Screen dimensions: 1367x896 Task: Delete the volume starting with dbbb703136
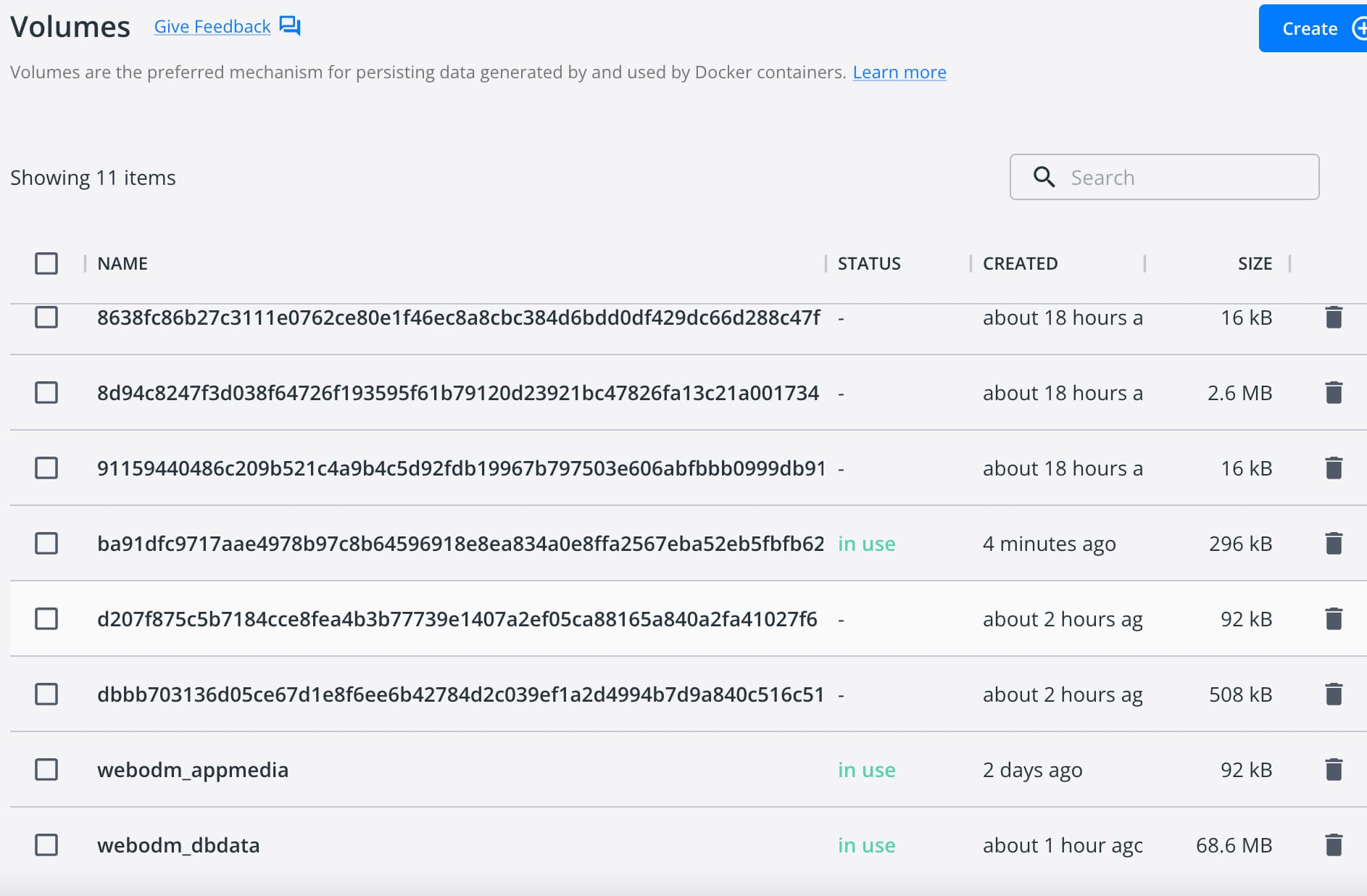[x=1334, y=694]
